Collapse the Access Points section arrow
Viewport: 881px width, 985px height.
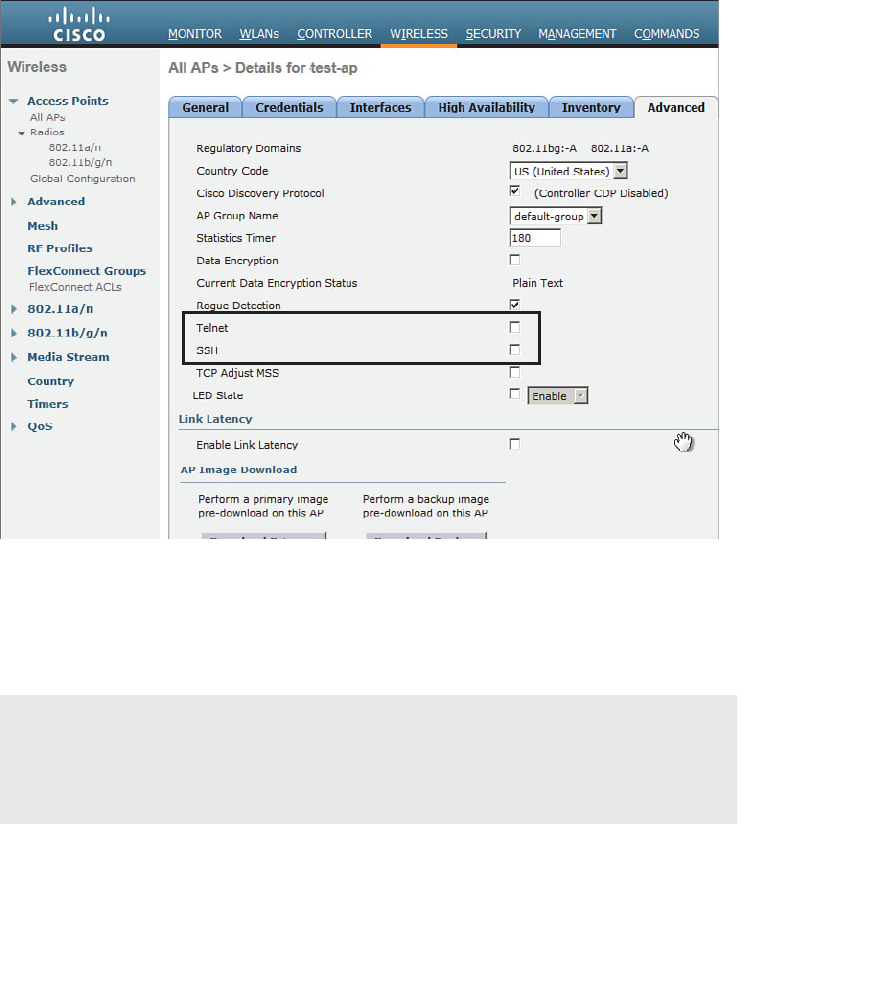(13, 101)
